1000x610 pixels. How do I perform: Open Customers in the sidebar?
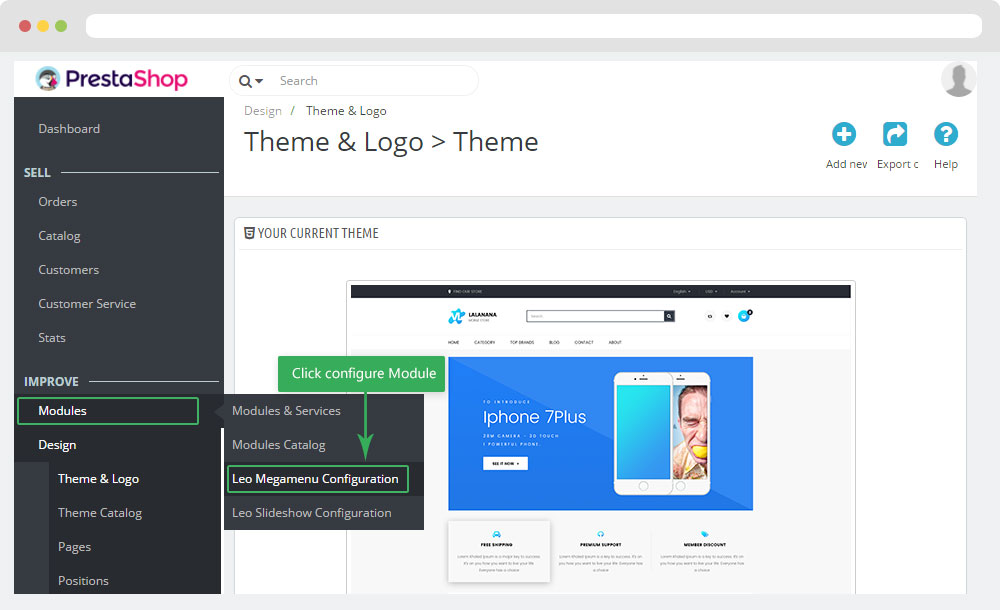click(x=68, y=270)
